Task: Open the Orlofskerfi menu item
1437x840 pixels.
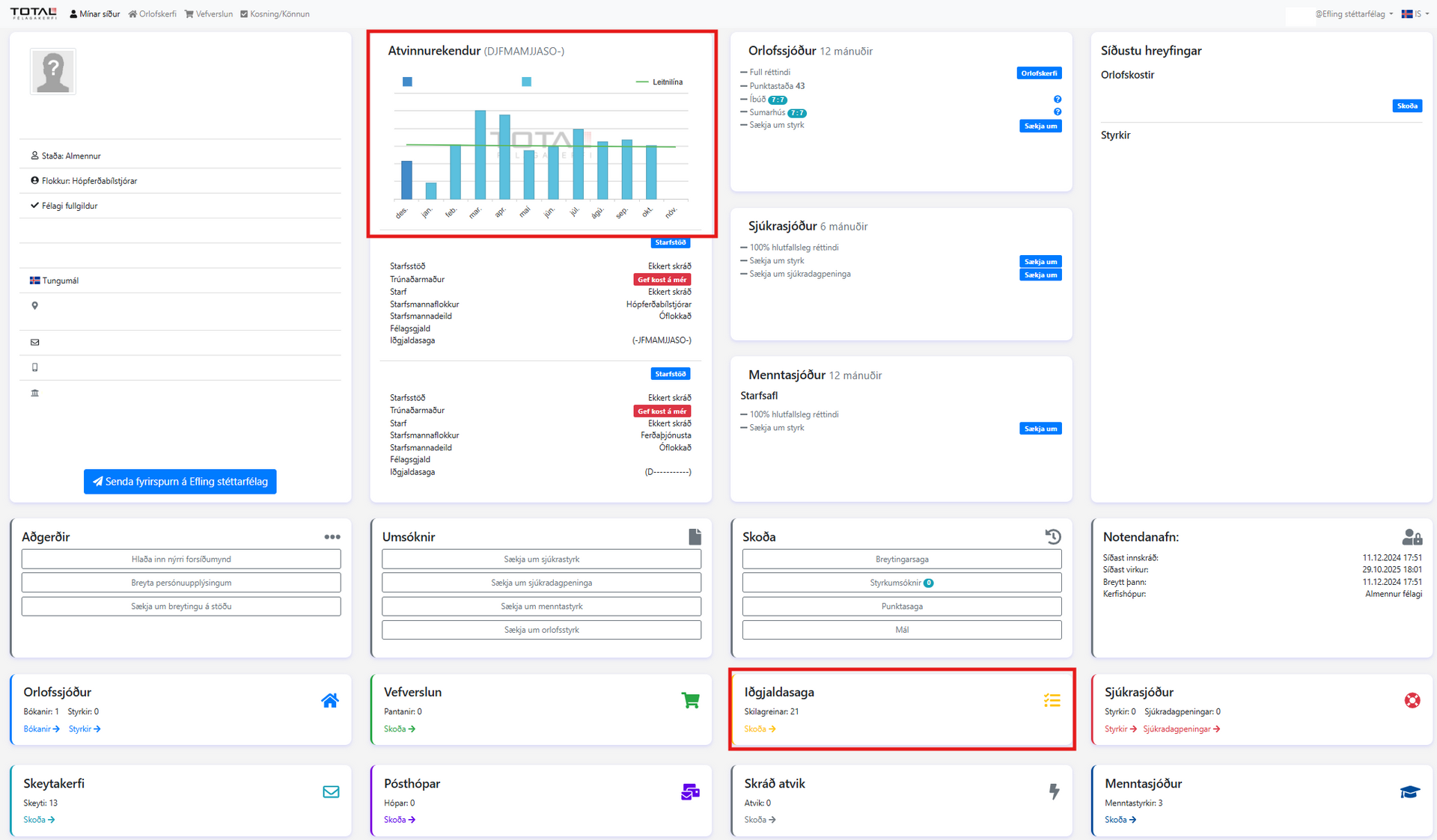Action: click(x=153, y=14)
